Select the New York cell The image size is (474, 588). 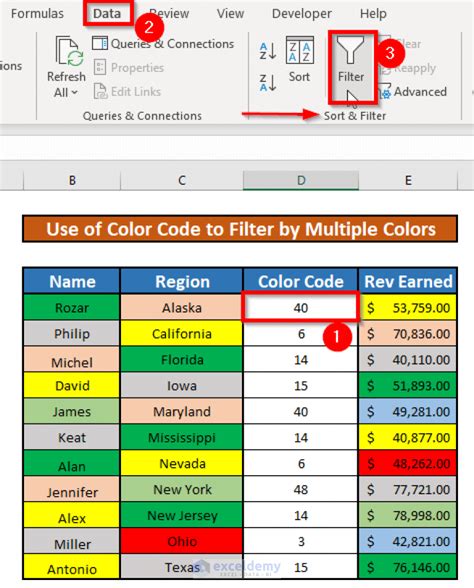(x=182, y=489)
